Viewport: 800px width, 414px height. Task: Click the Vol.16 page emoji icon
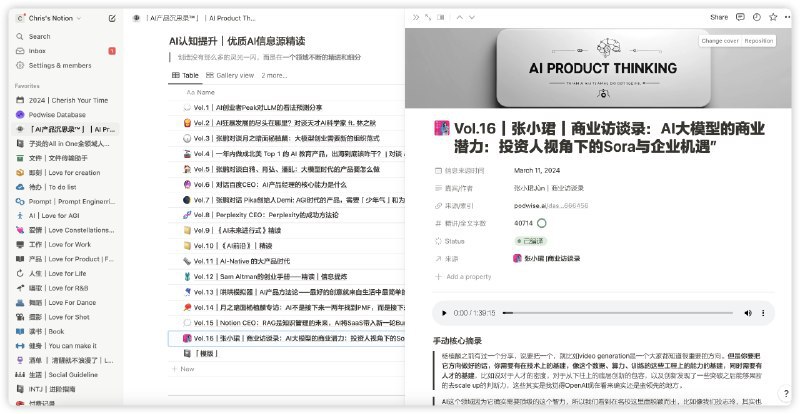pos(442,128)
